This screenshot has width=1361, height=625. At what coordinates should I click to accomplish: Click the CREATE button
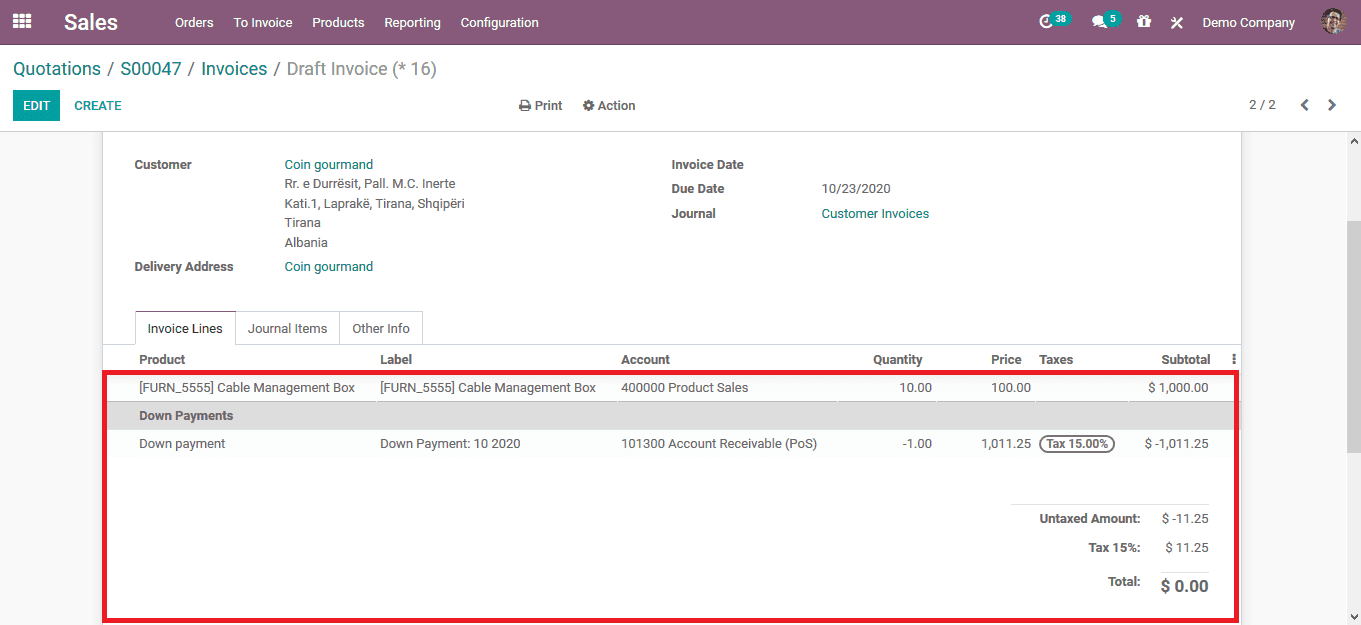(x=98, y=105)
